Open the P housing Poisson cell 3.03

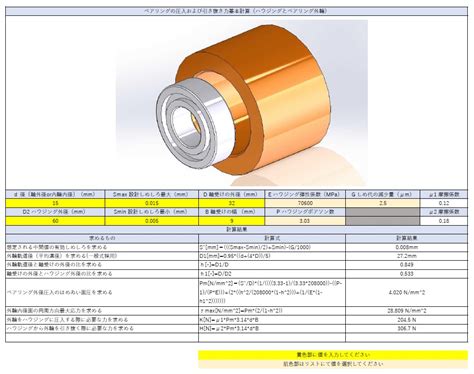(x=305, y=221)
